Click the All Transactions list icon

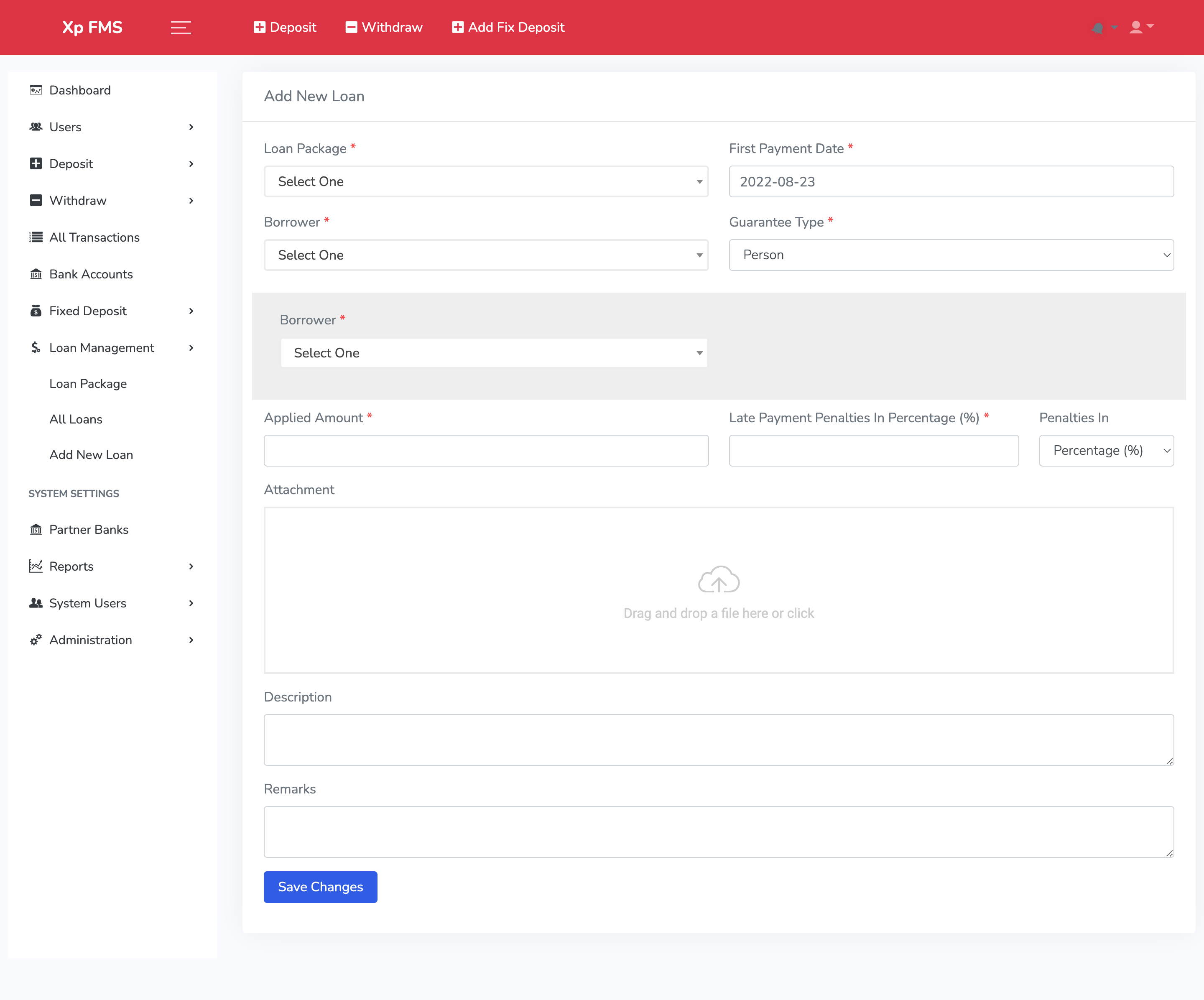[36, 237]
